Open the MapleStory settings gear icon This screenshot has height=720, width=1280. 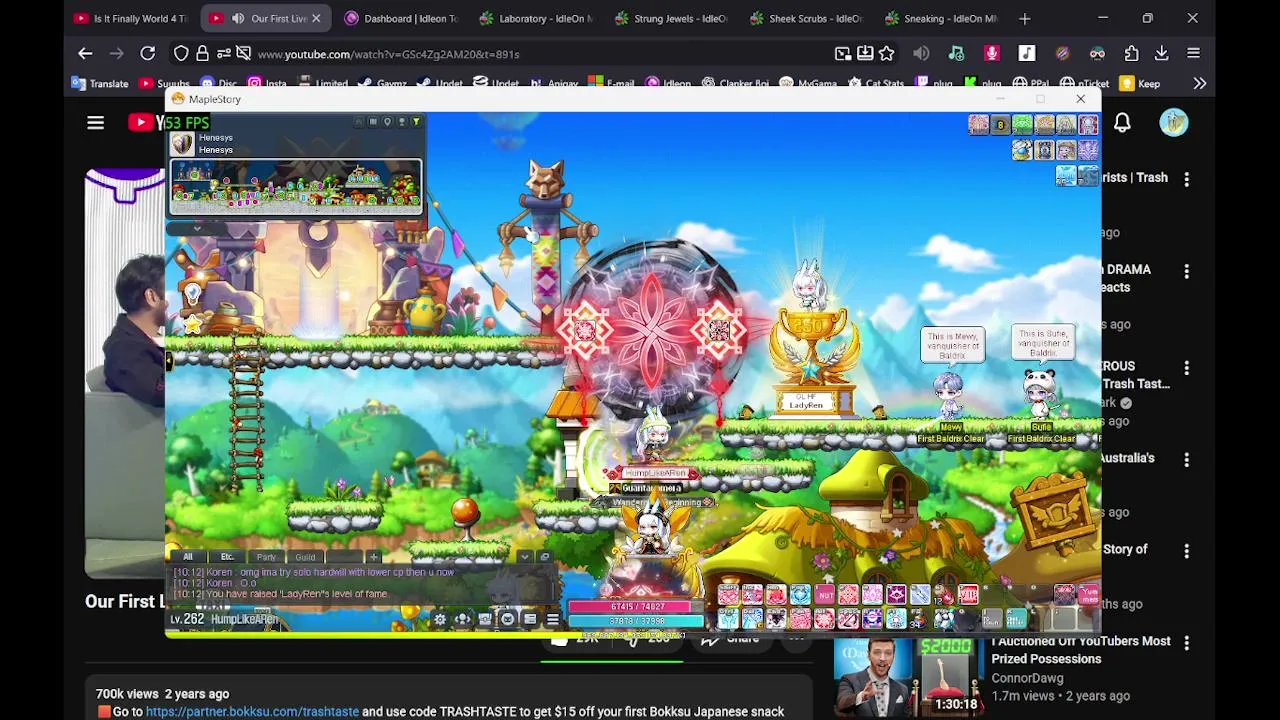[x=439, y=620]
